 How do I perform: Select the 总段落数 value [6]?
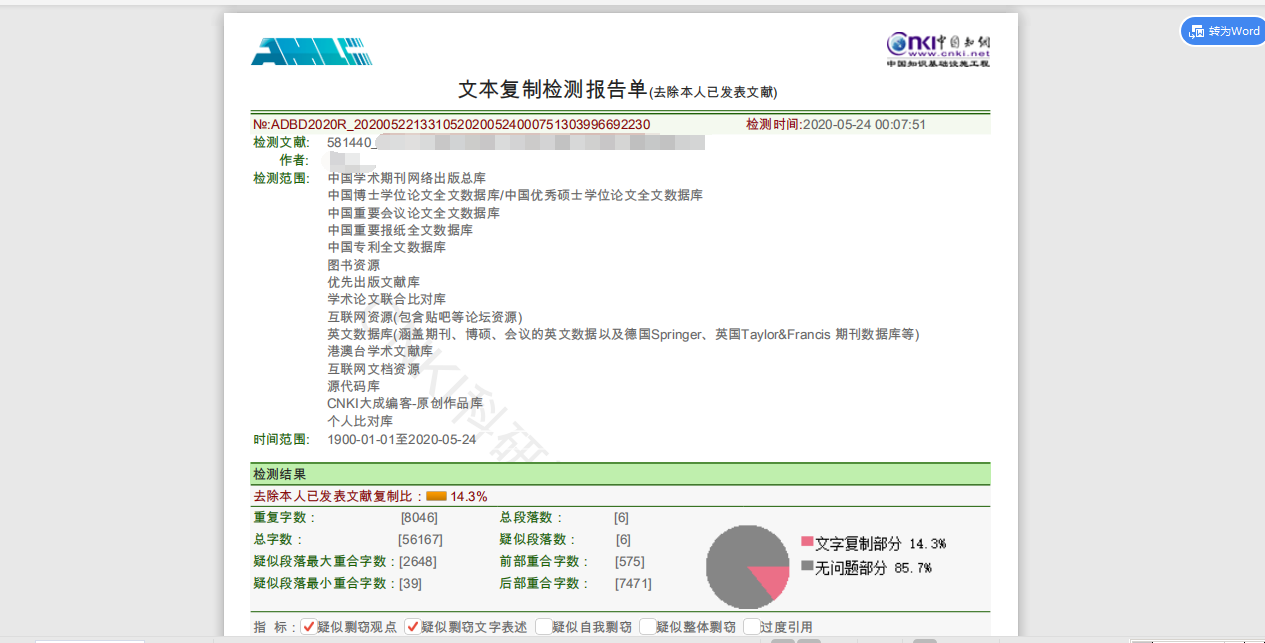pyautogui.click(x=621, y=517)
